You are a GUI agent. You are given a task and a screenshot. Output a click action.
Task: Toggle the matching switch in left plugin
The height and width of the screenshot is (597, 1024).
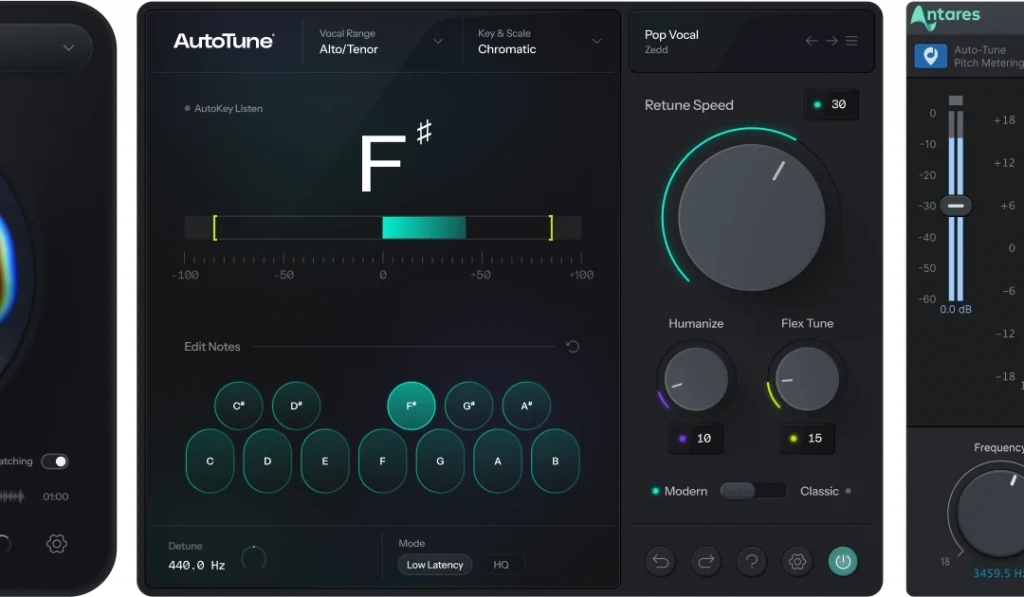[54, 461]
